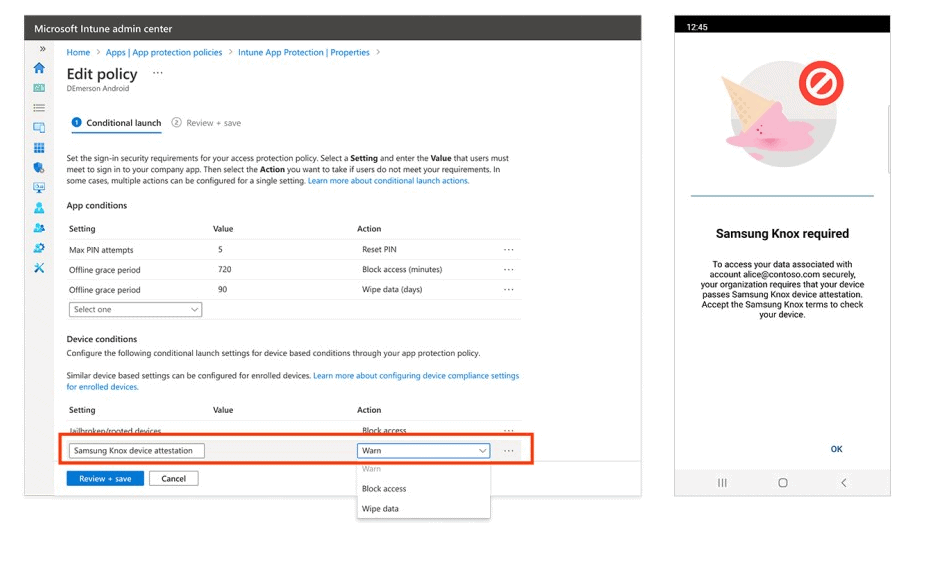
Task: Click the Samsung Knox device attestation field
Action: click(x=136, y=450)
